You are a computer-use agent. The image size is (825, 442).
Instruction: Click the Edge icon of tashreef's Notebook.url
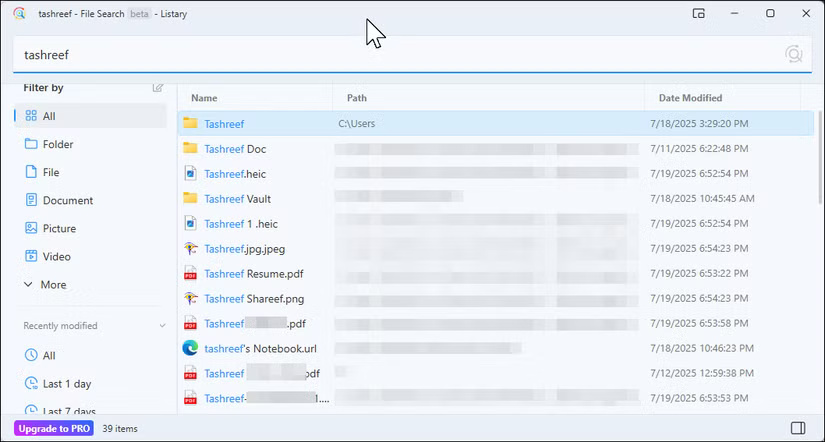click(190, 348)
